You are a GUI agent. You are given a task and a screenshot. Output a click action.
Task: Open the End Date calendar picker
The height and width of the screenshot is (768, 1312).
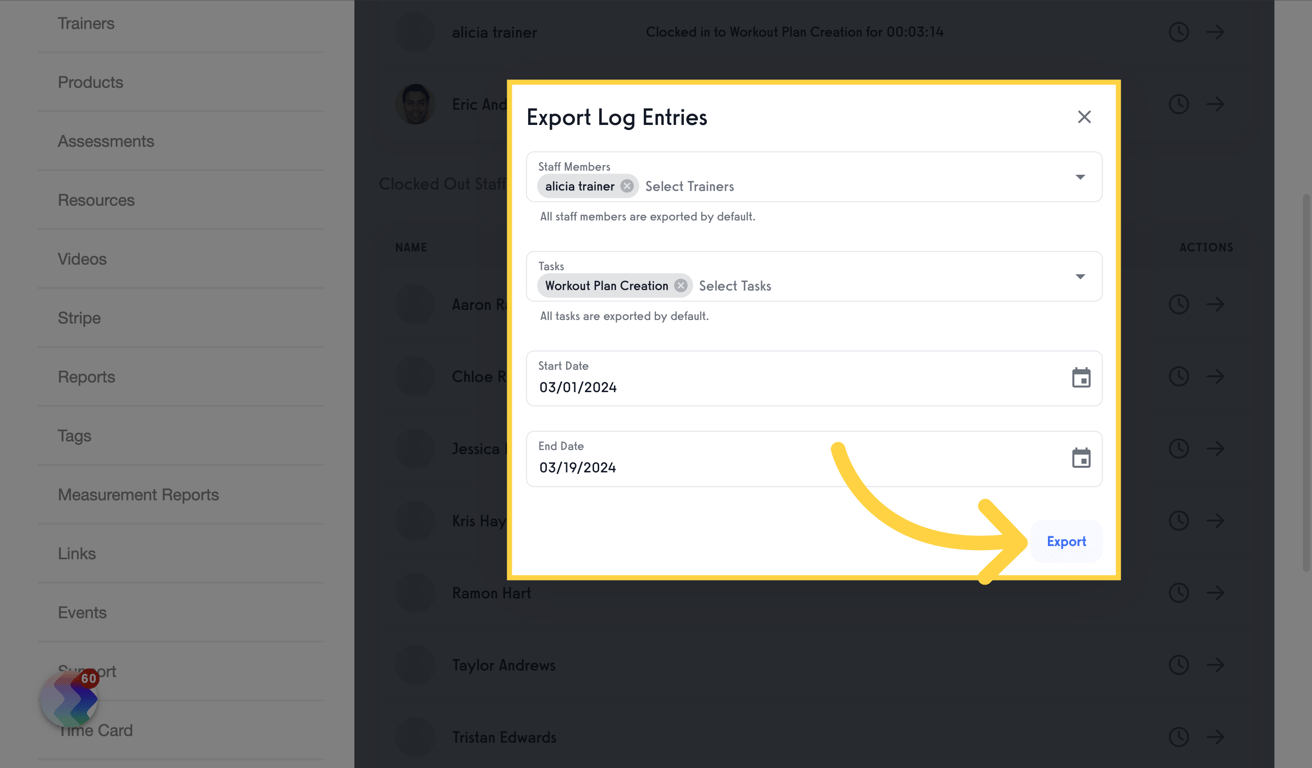[1081, 457]
